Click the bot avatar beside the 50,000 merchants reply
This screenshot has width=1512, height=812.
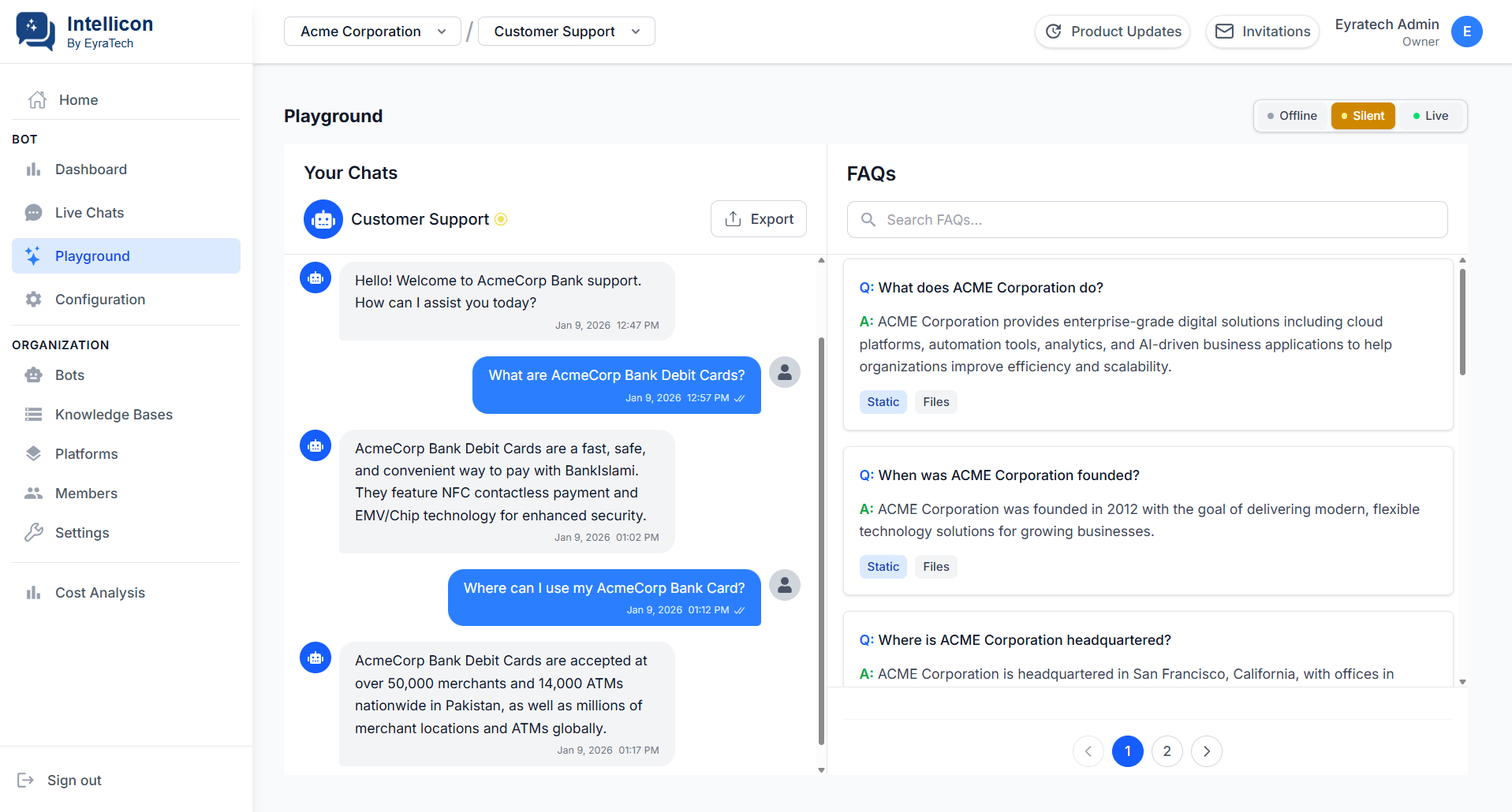[x=315, y=657]
